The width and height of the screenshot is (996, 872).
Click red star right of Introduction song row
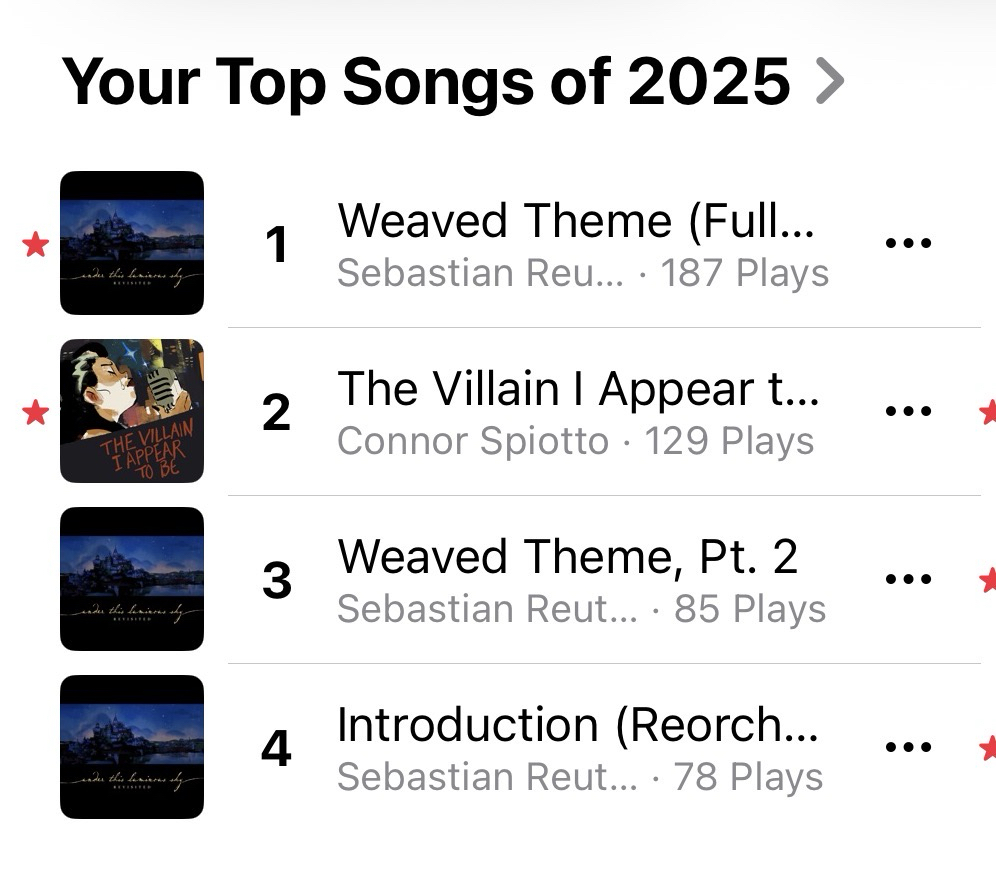(x=989, y=747)
